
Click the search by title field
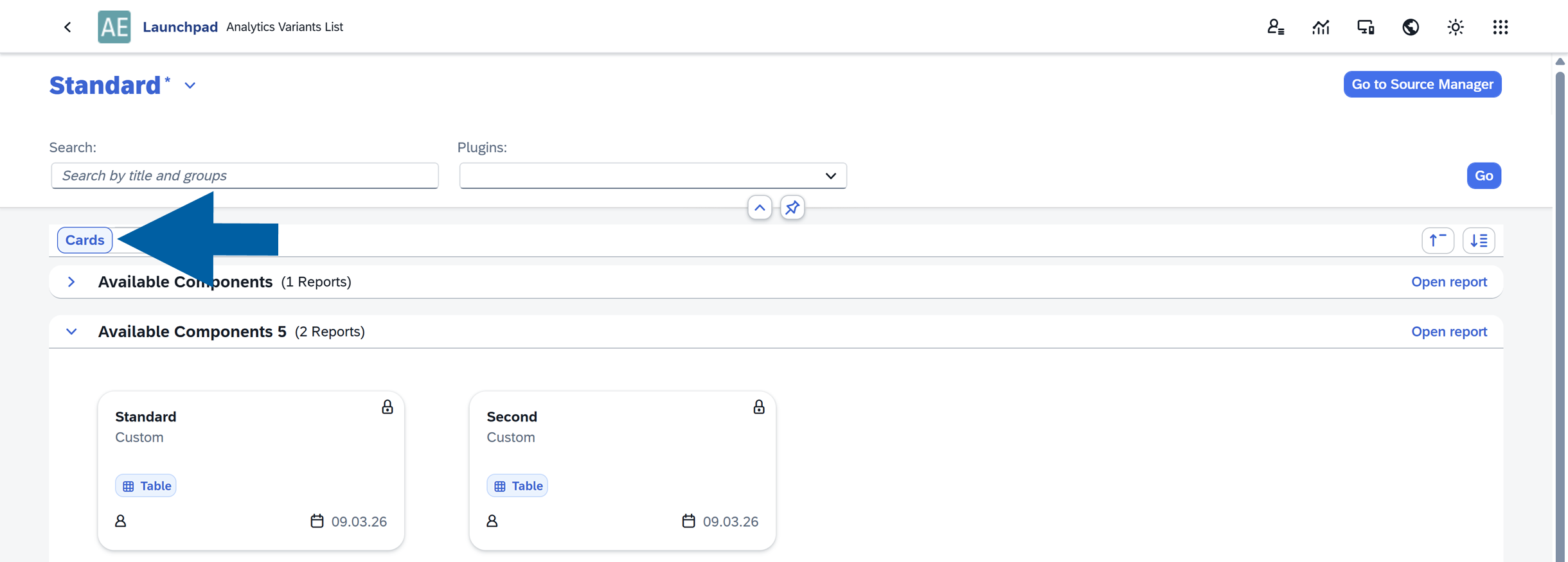point(244,176)
